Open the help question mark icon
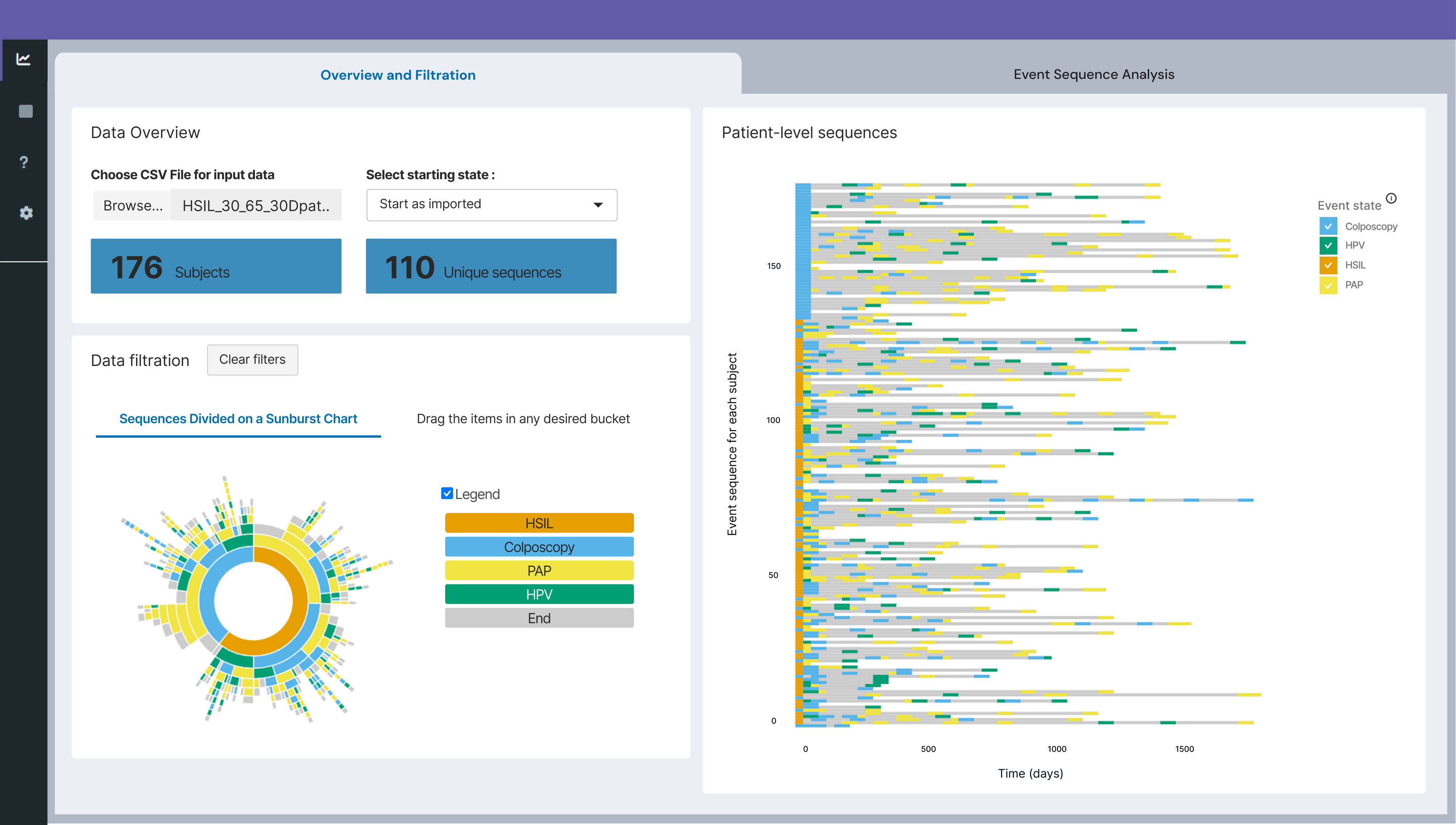 click(x=24, y=163)
